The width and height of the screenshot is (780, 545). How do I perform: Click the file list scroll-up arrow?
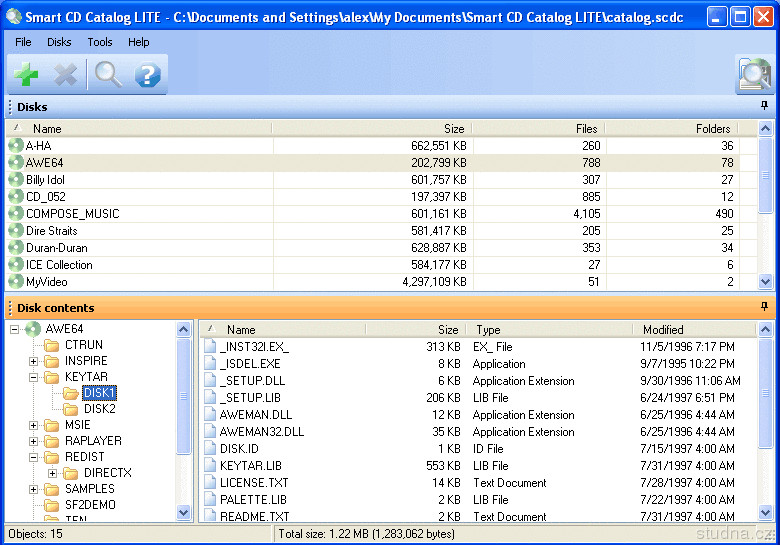click(765, 329)
